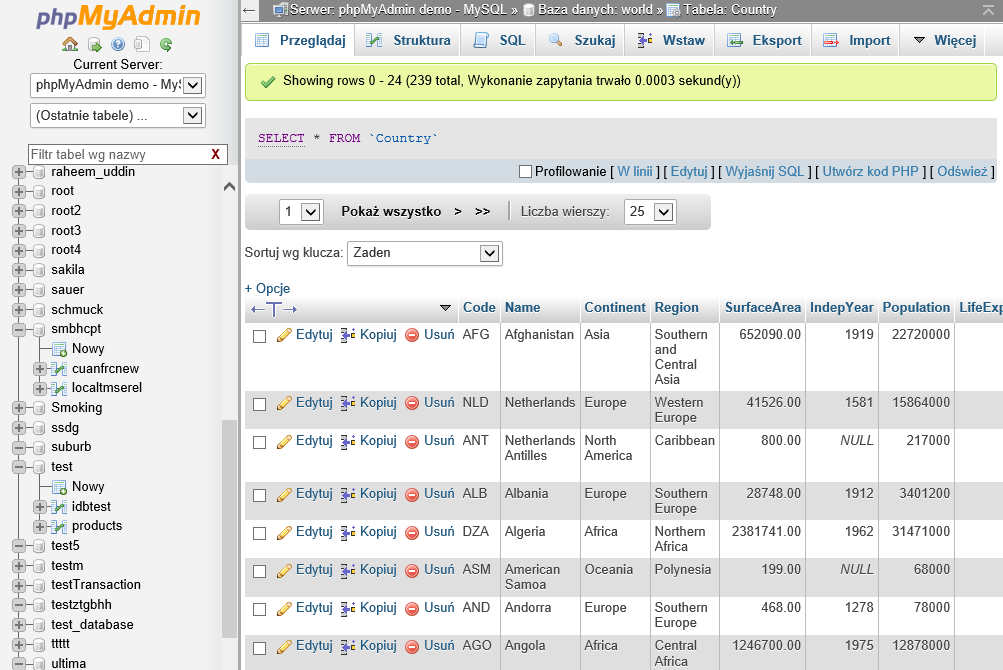Click the Odśwież link

click(962, 171)
